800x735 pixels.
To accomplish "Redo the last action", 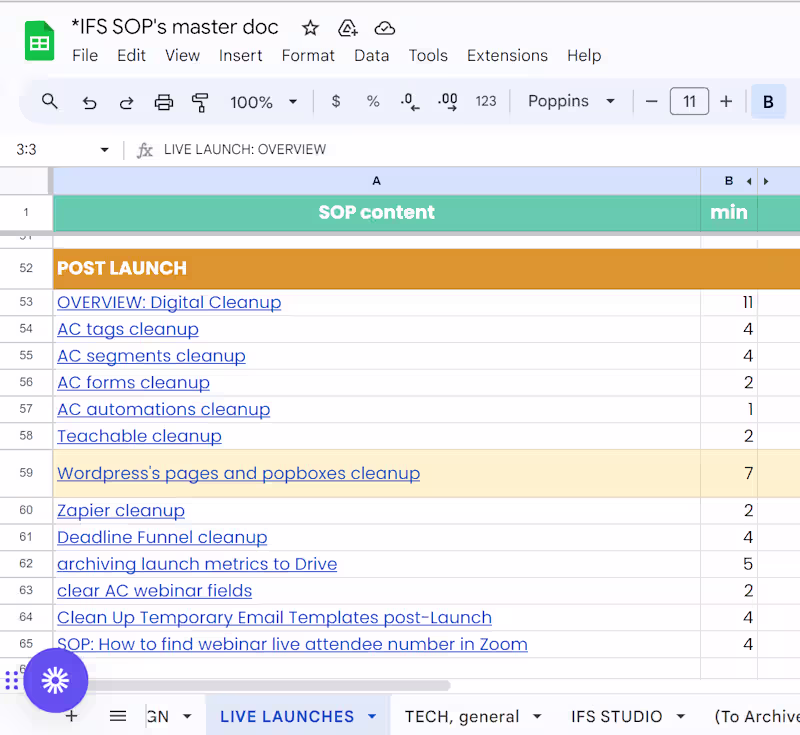I will 126,103.
